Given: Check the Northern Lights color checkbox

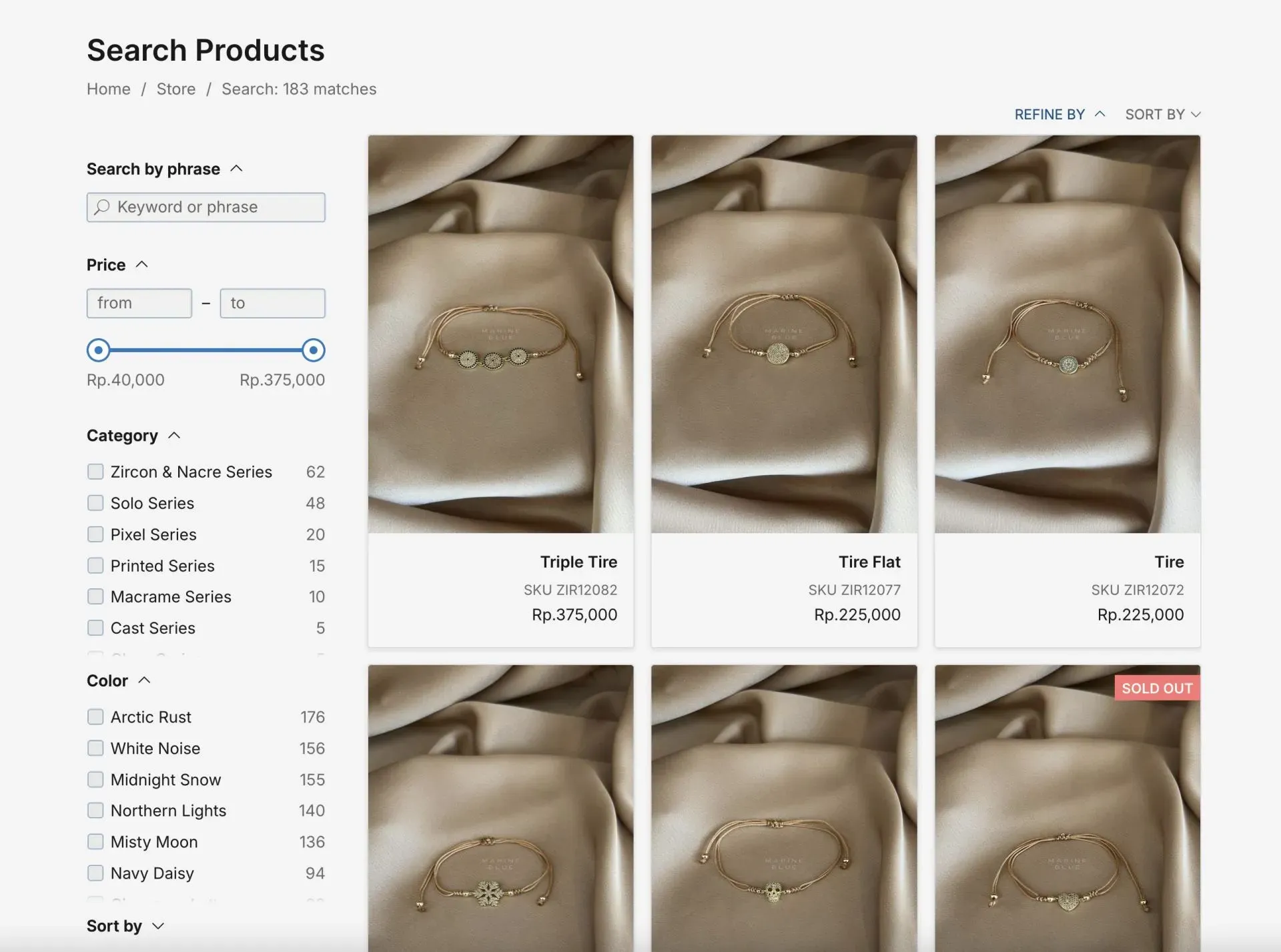Looking at the screenshot, I should pyautogui.click(x=95, y=811).
